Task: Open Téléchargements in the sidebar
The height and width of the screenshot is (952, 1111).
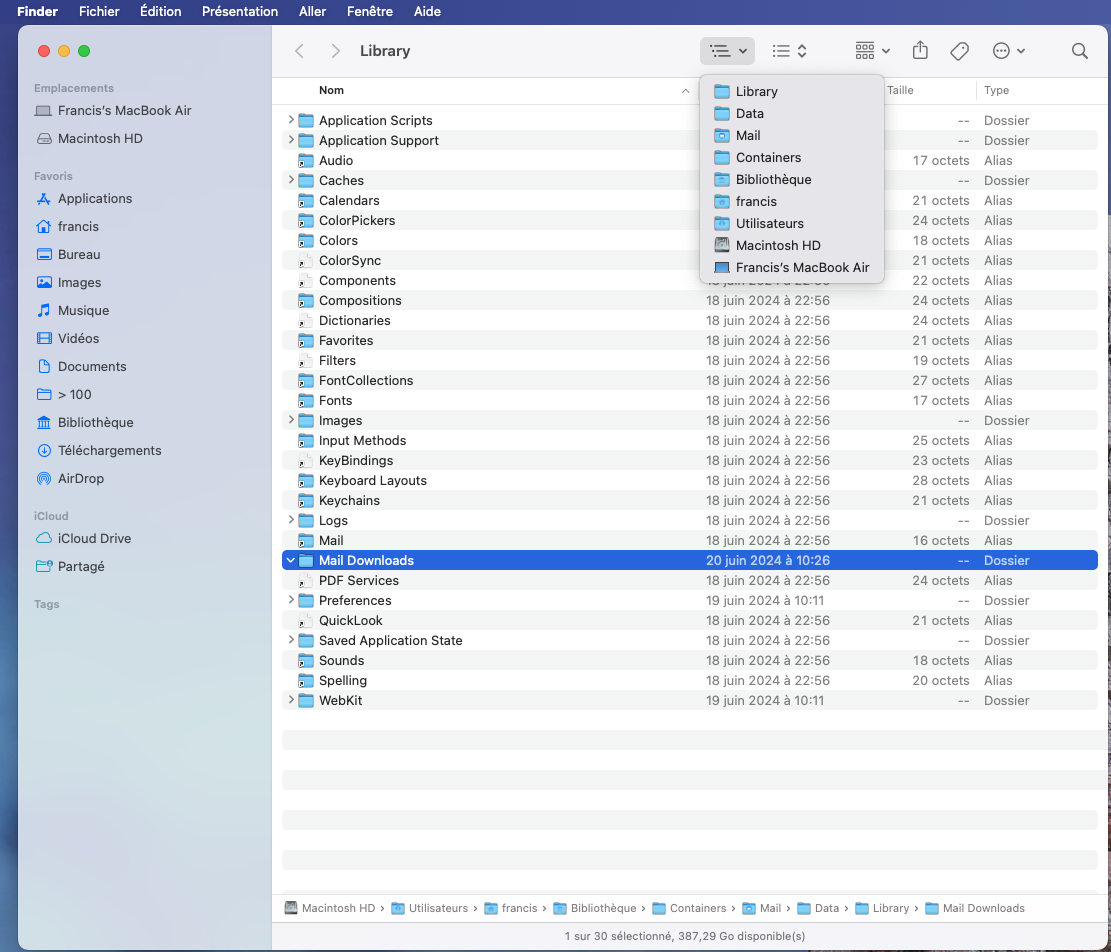Action: click(x=109, y=451)
